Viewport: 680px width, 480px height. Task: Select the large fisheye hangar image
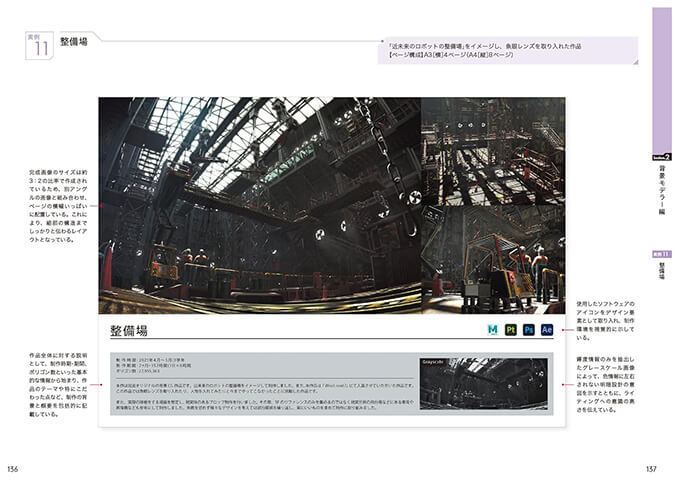260,205
